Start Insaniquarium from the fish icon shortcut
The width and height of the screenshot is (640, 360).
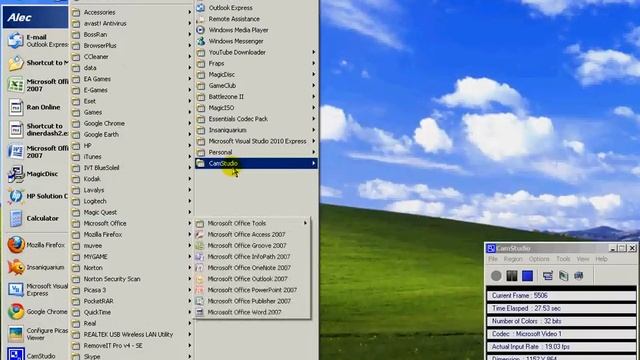[38, 267]
